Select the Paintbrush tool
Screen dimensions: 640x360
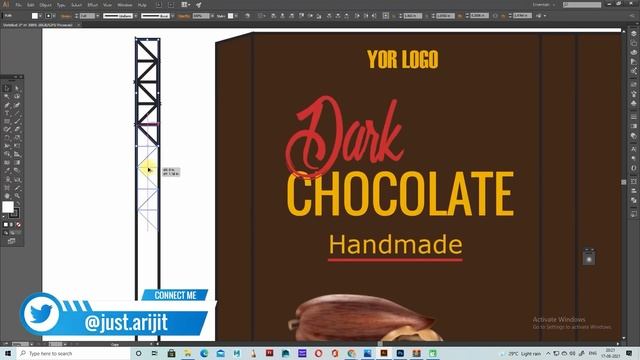17,121
